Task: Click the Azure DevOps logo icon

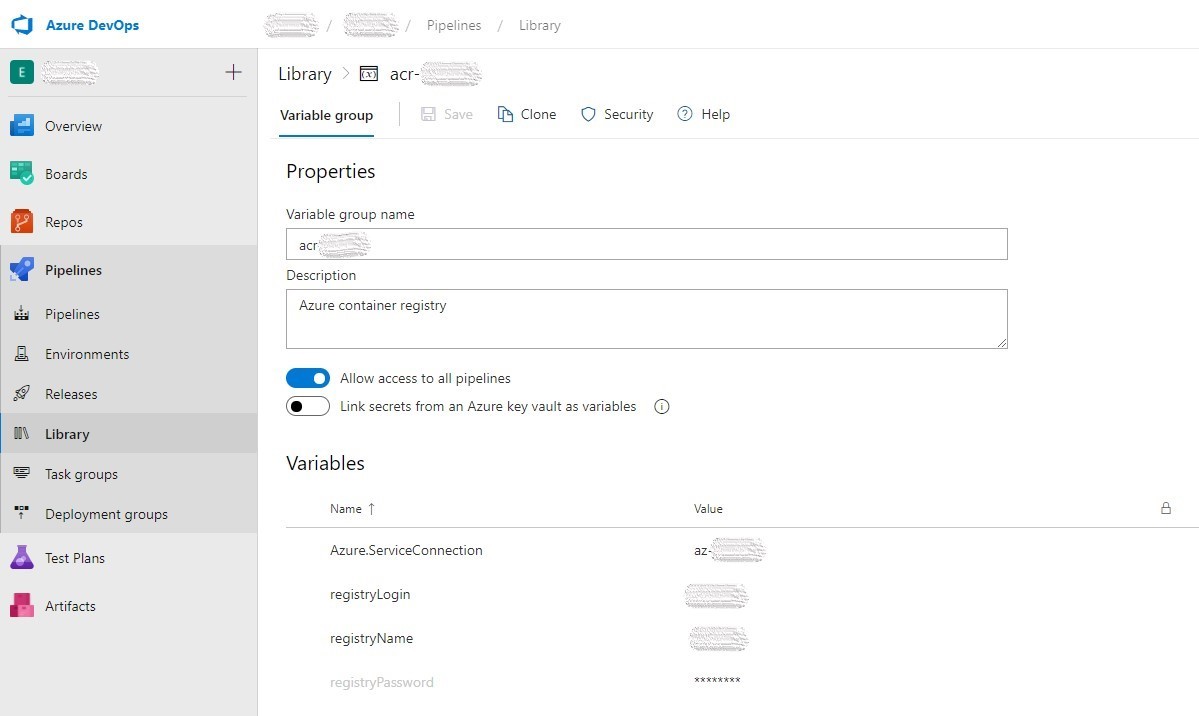Action: coord(22,25)
